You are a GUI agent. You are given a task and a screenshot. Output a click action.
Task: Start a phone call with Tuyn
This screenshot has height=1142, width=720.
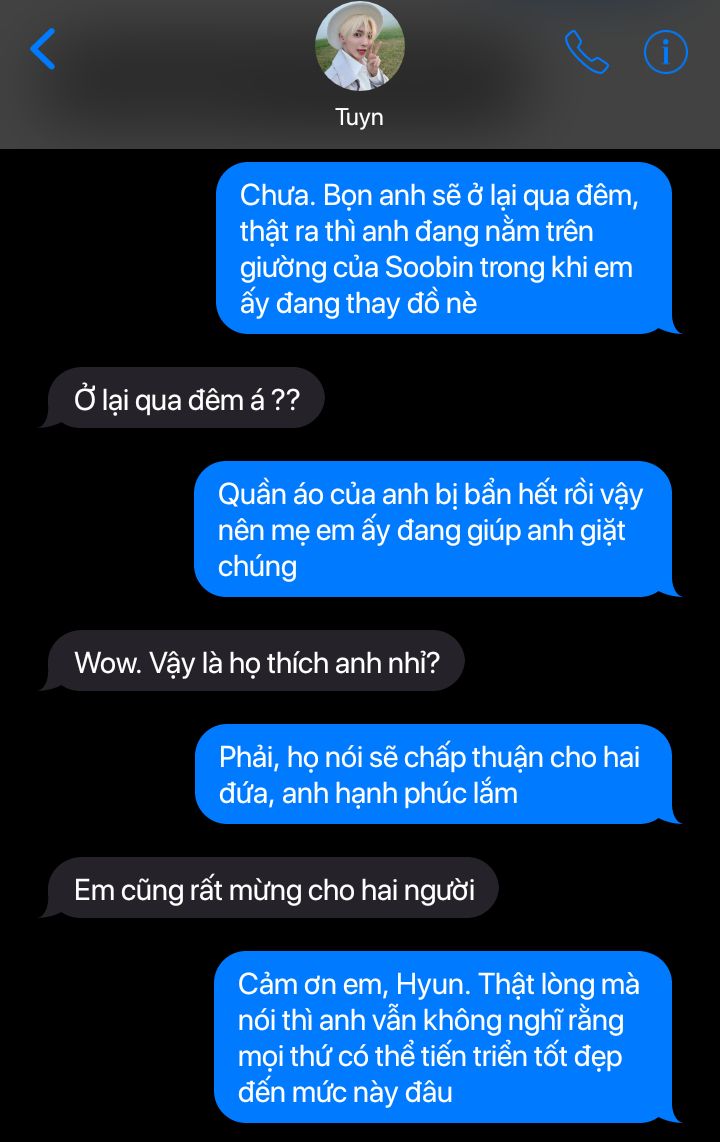(587, 52)
